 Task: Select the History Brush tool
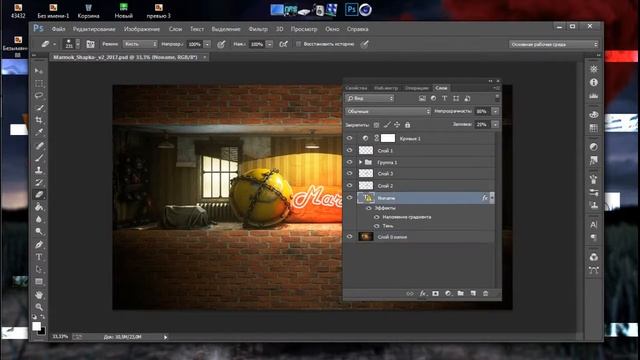click(39, 182)
